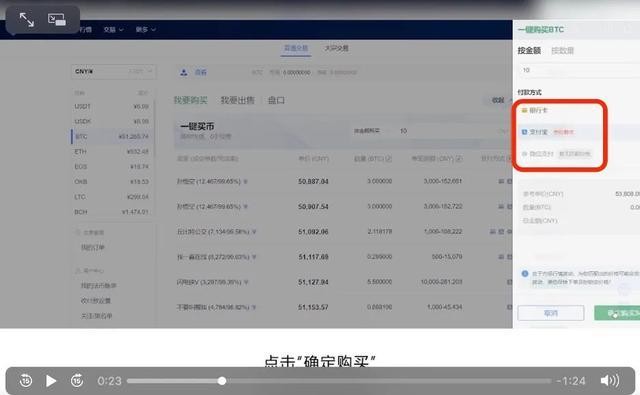Select the 我要购买 tab

[x=191, y=100]
